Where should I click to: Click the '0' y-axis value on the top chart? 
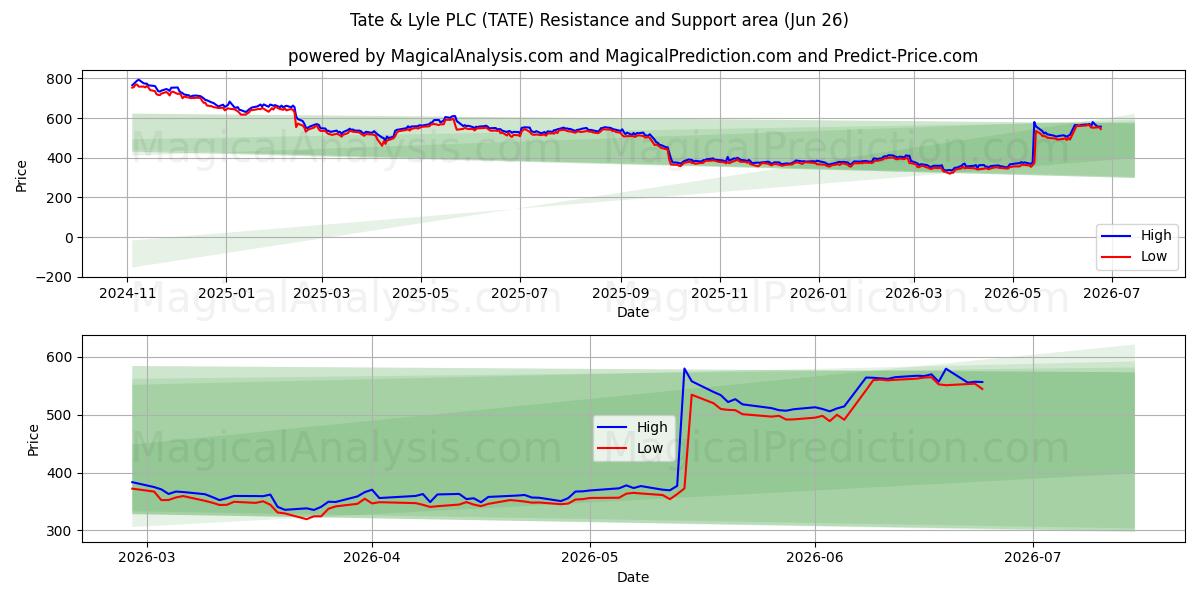tap(69, 238)
